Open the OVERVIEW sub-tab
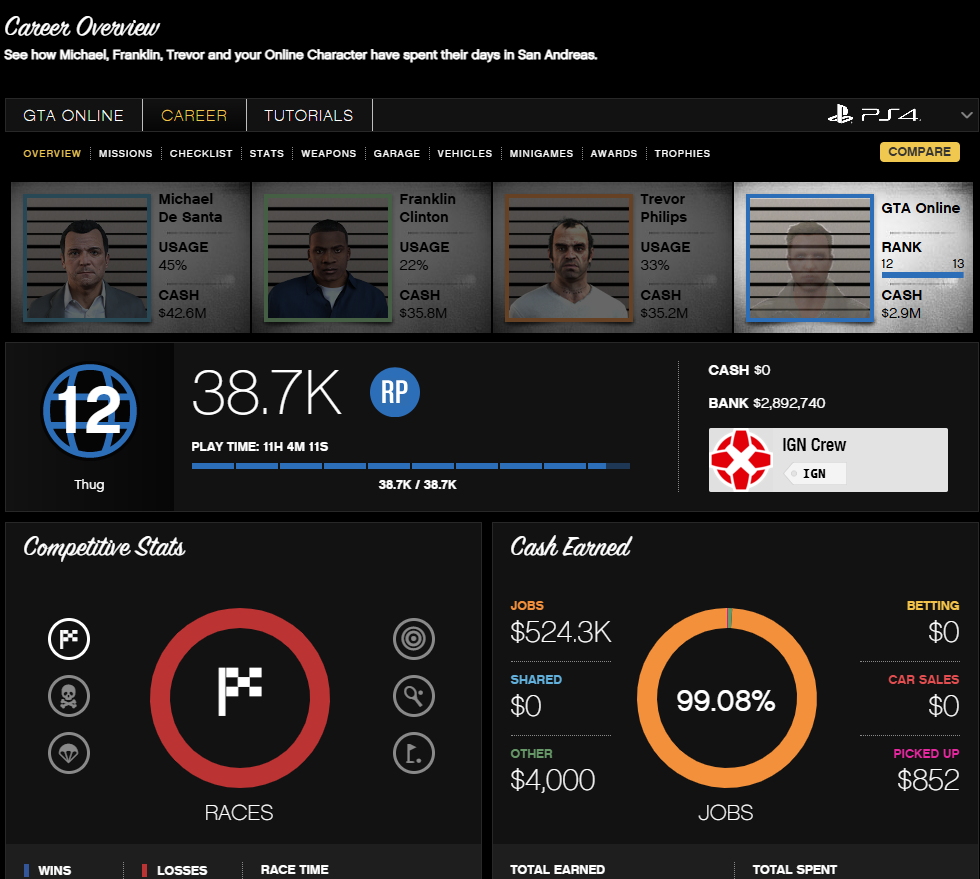The width and height of the screenshot is (980, 879). pos(52,153)
